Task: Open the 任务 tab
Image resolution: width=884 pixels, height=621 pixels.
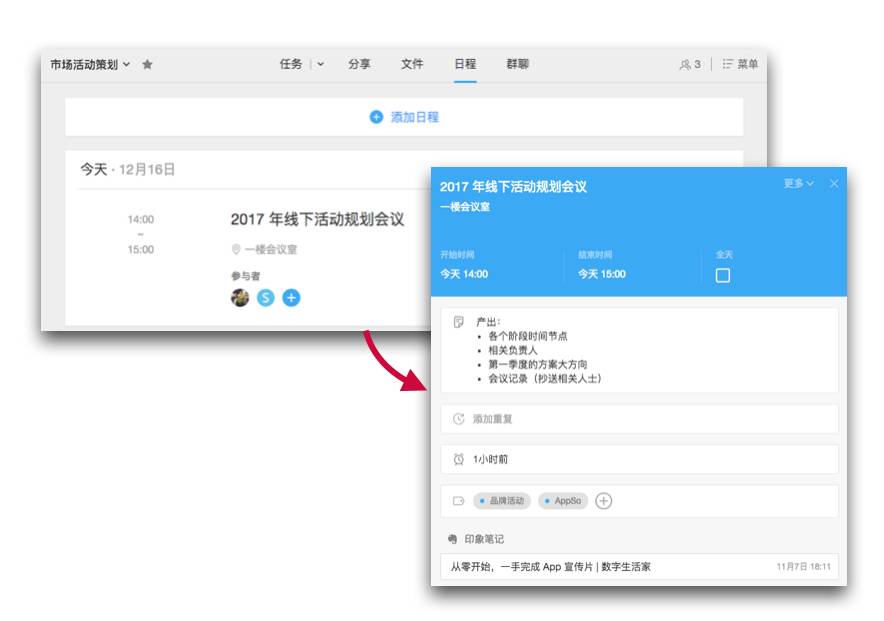Action: click(291, 64)
